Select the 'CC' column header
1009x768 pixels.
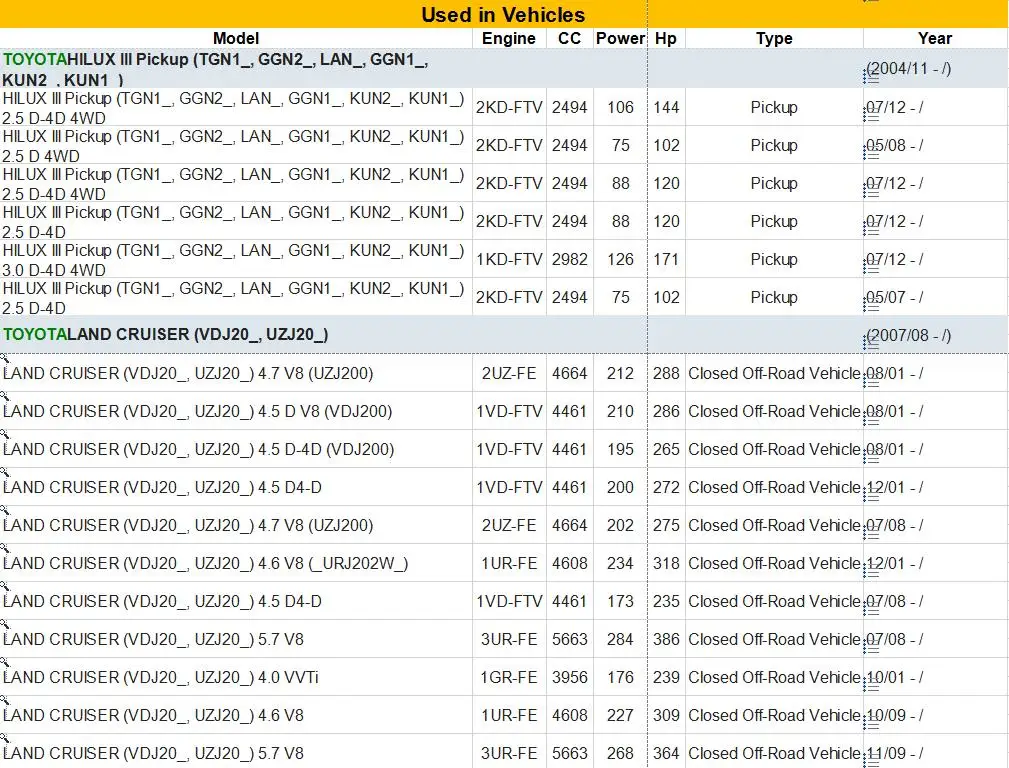569,38
